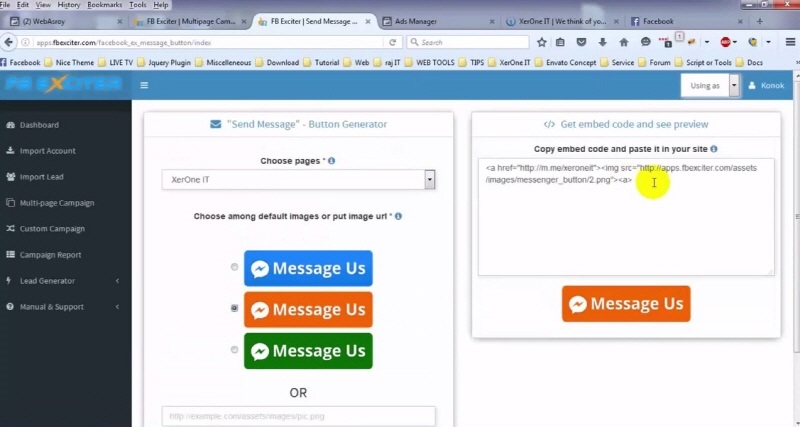Open the Pocket icon in toolbar

click(581, 42)
